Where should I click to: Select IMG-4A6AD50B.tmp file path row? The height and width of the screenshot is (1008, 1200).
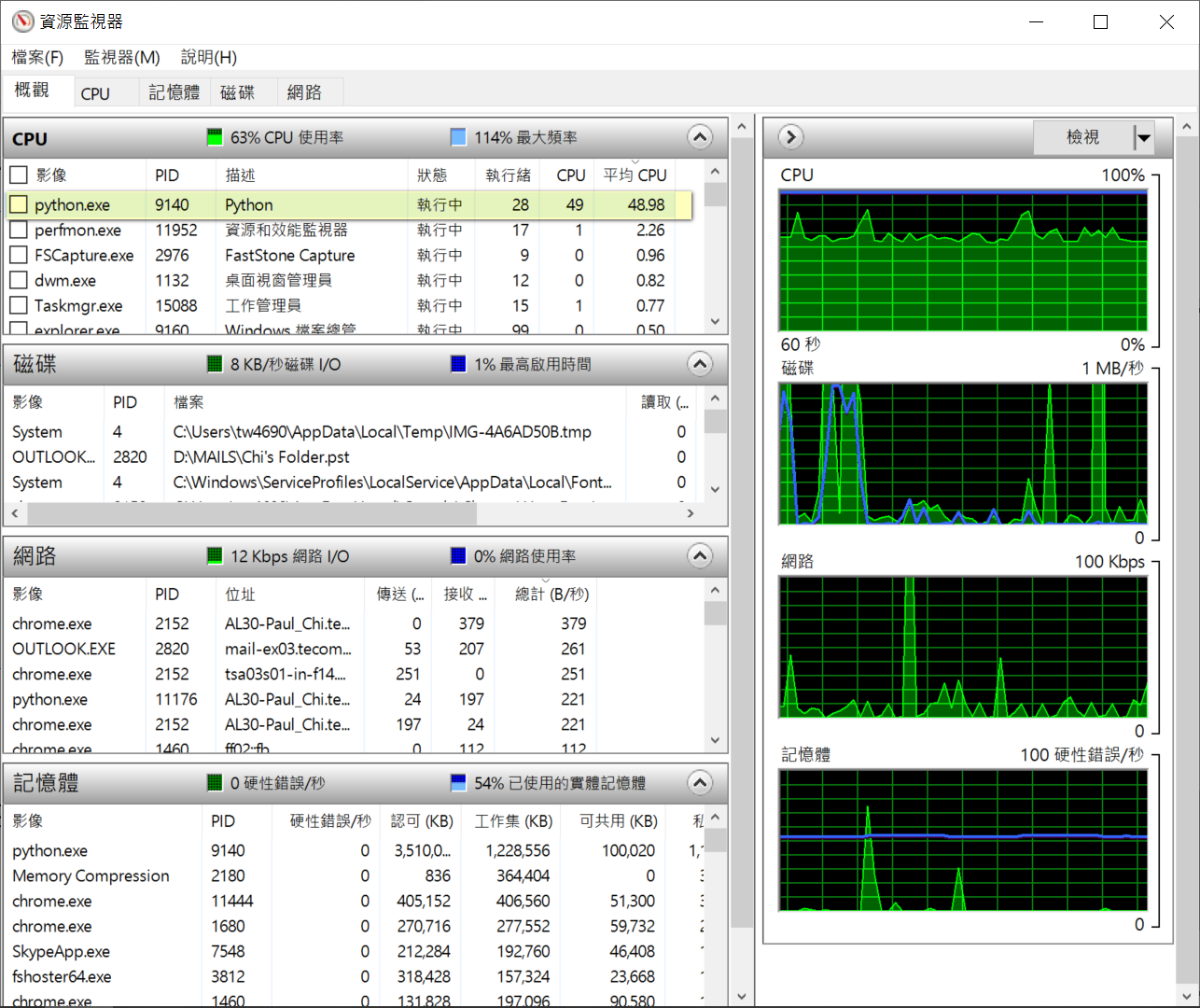[x=383, y=432]
